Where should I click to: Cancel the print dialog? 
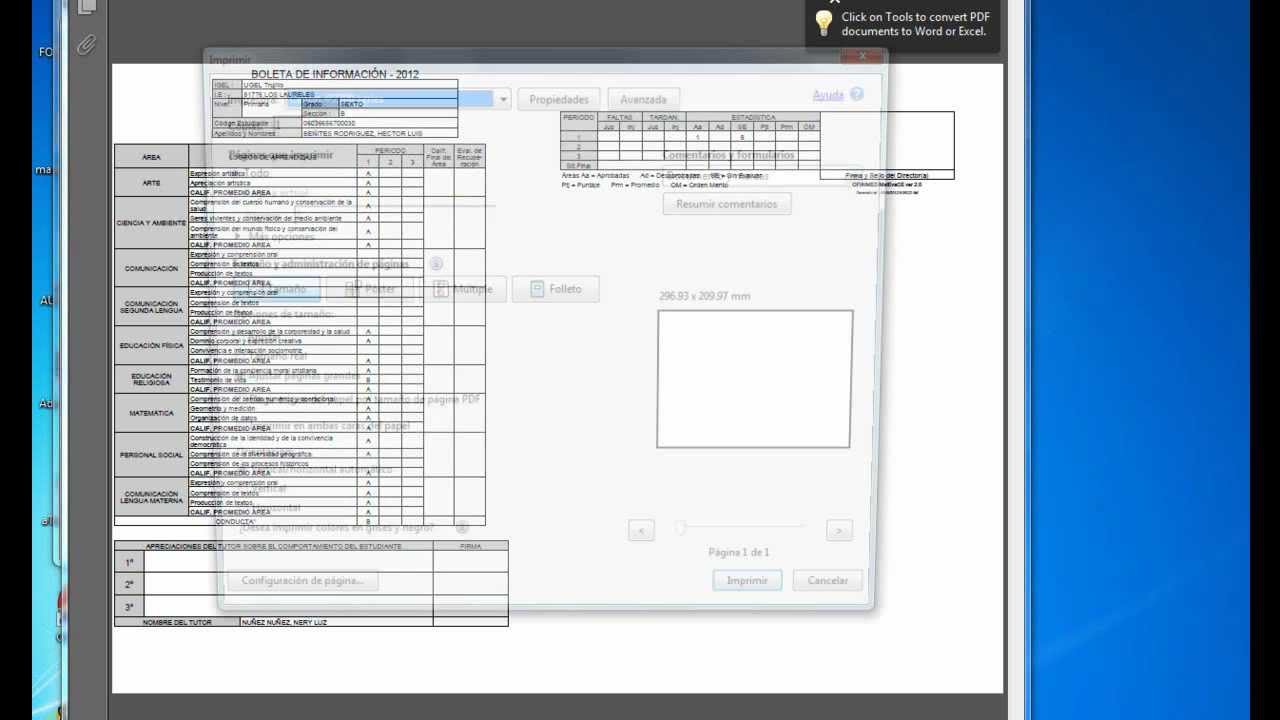click(x=828, y=580)
